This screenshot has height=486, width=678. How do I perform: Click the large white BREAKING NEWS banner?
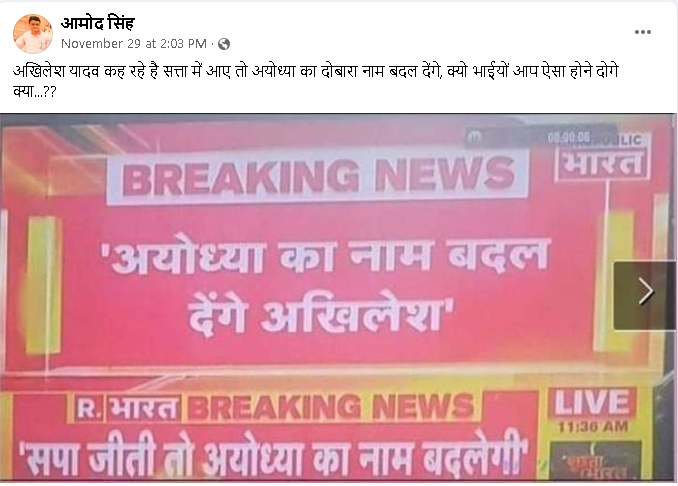(x=317, y=175)
